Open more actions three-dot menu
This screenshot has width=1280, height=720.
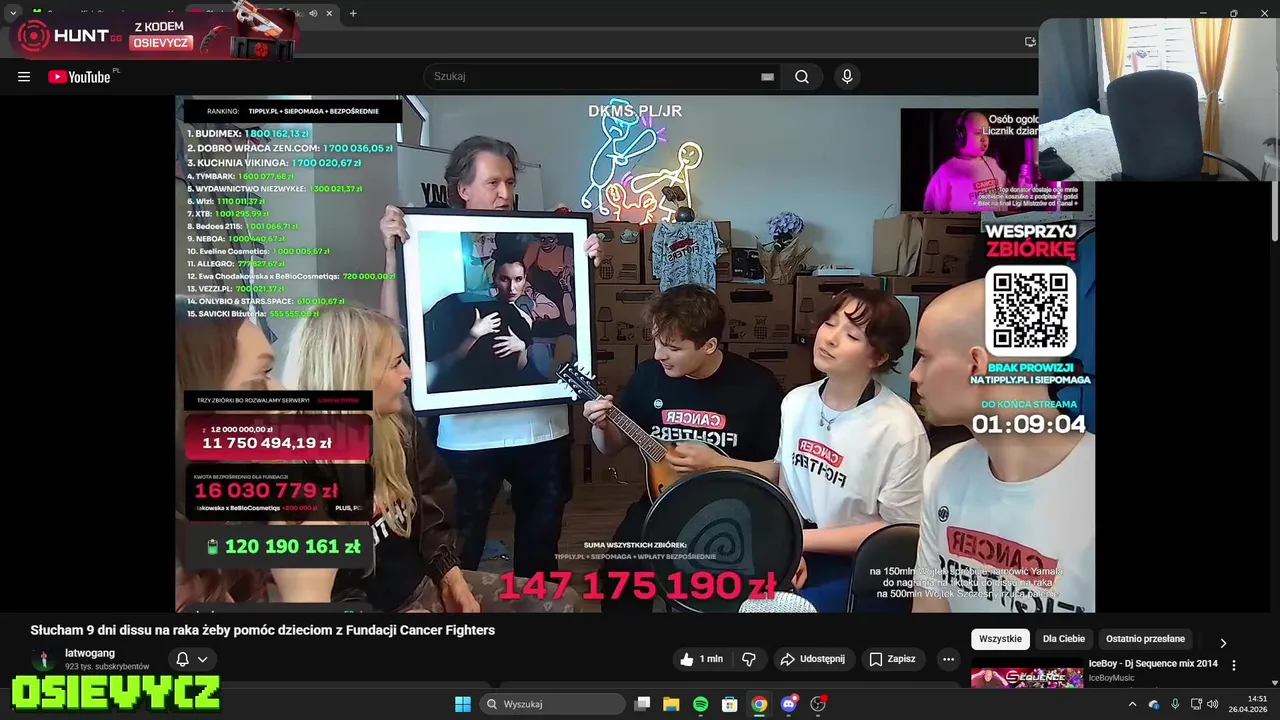pos(948,659)
